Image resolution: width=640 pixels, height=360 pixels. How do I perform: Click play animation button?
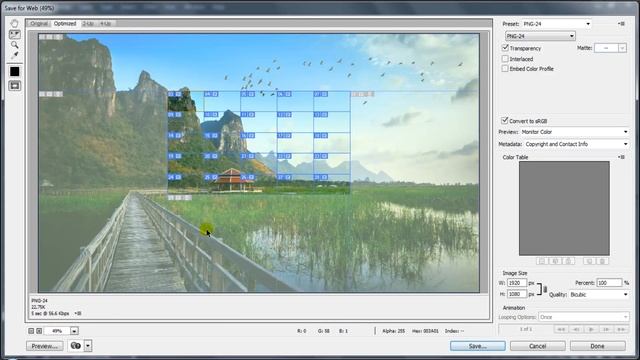coord(591,329)
